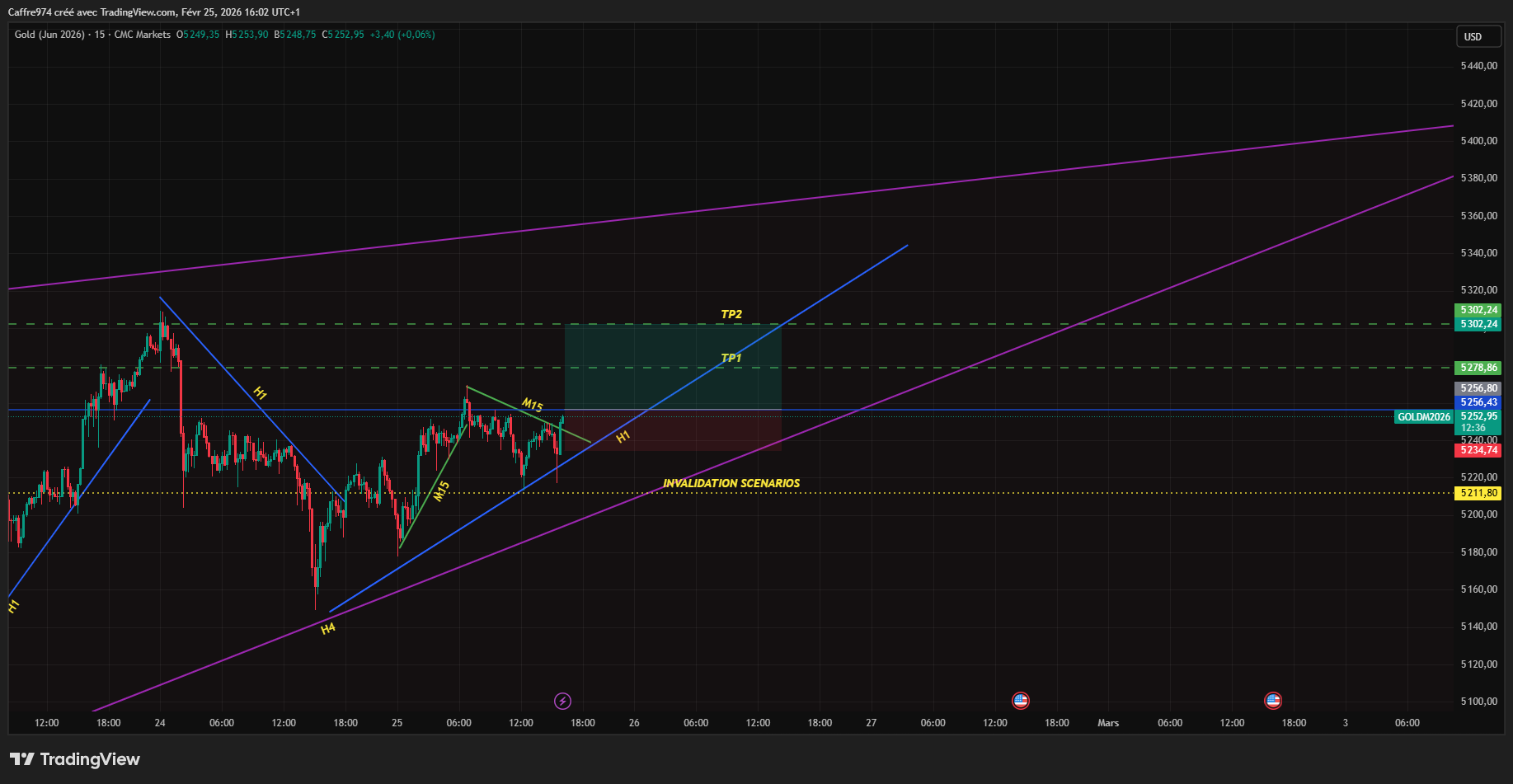Click the TradingView logo
This screenshot has width=1513, height=784.
(x=75, y=759)
